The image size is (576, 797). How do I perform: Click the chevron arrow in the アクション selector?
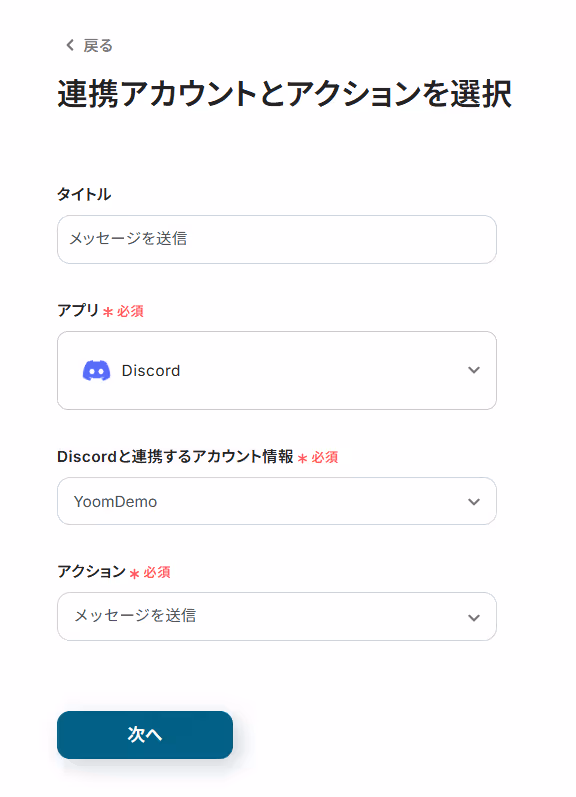click(474, 618)
